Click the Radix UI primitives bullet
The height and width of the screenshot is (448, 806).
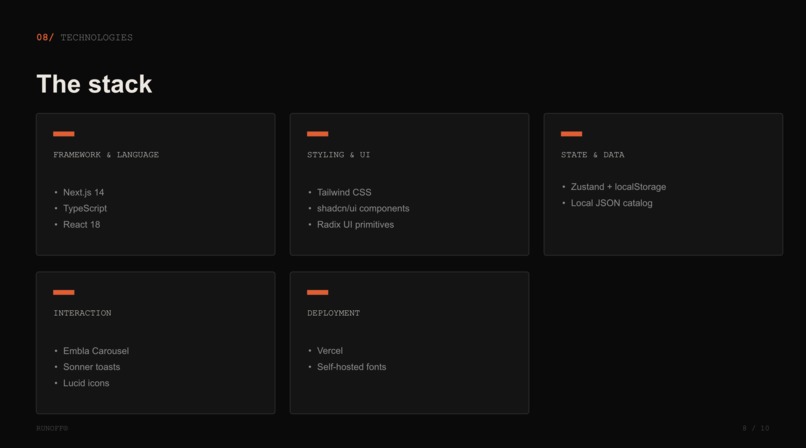pos(355,225)
